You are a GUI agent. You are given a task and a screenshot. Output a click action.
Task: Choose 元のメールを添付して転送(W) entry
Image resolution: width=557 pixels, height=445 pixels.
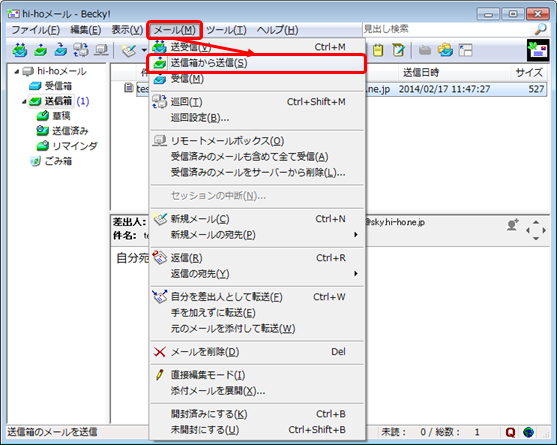pyautogui.click(x=258, y=329)
